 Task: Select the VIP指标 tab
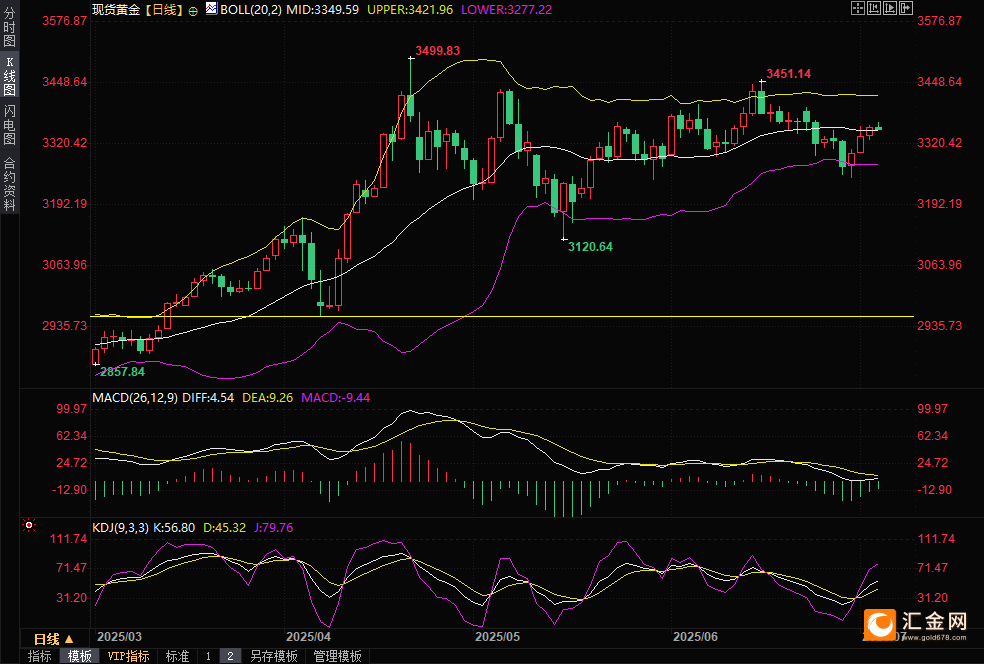(128, 656)
